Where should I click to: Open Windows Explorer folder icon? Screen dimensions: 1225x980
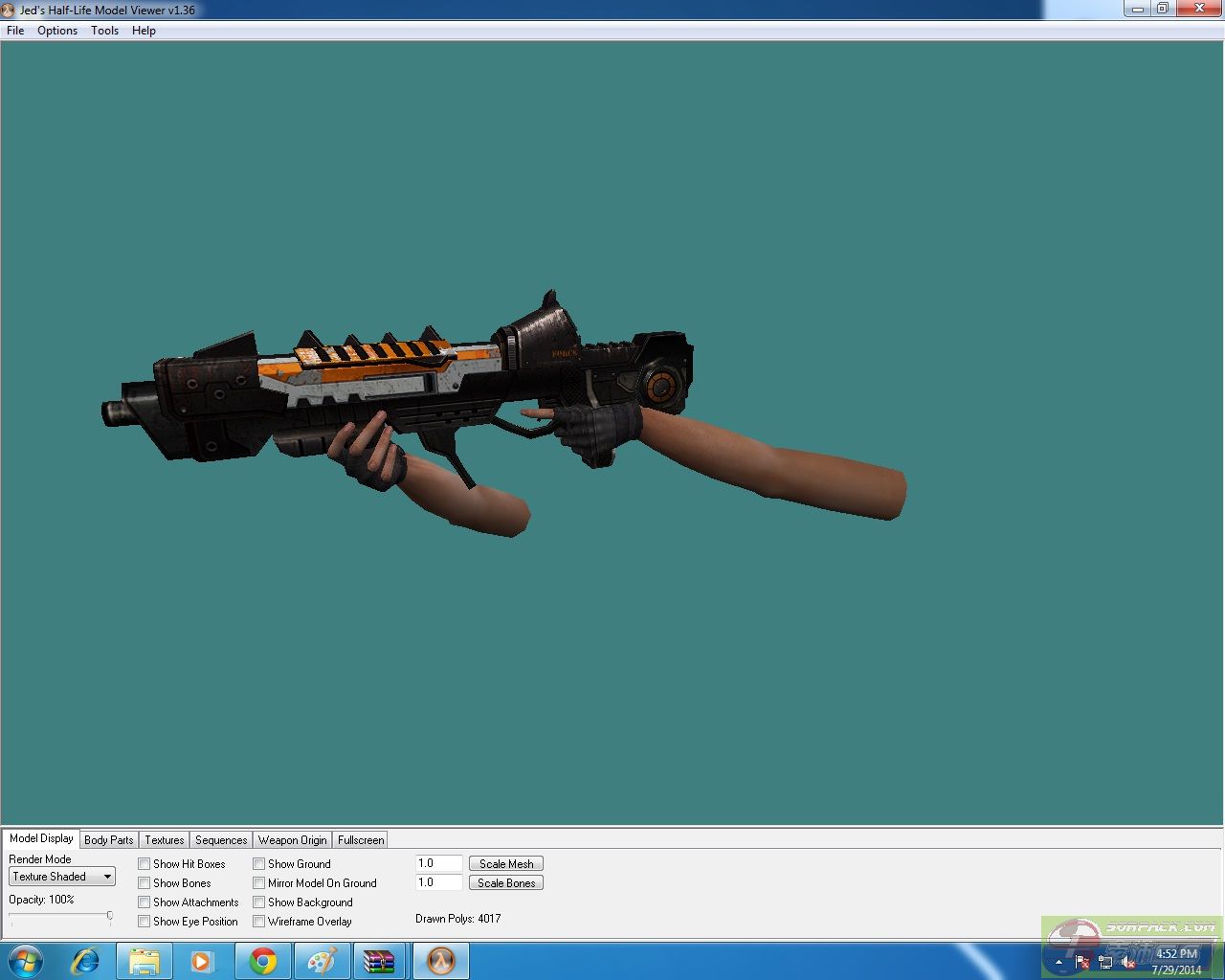145,961
